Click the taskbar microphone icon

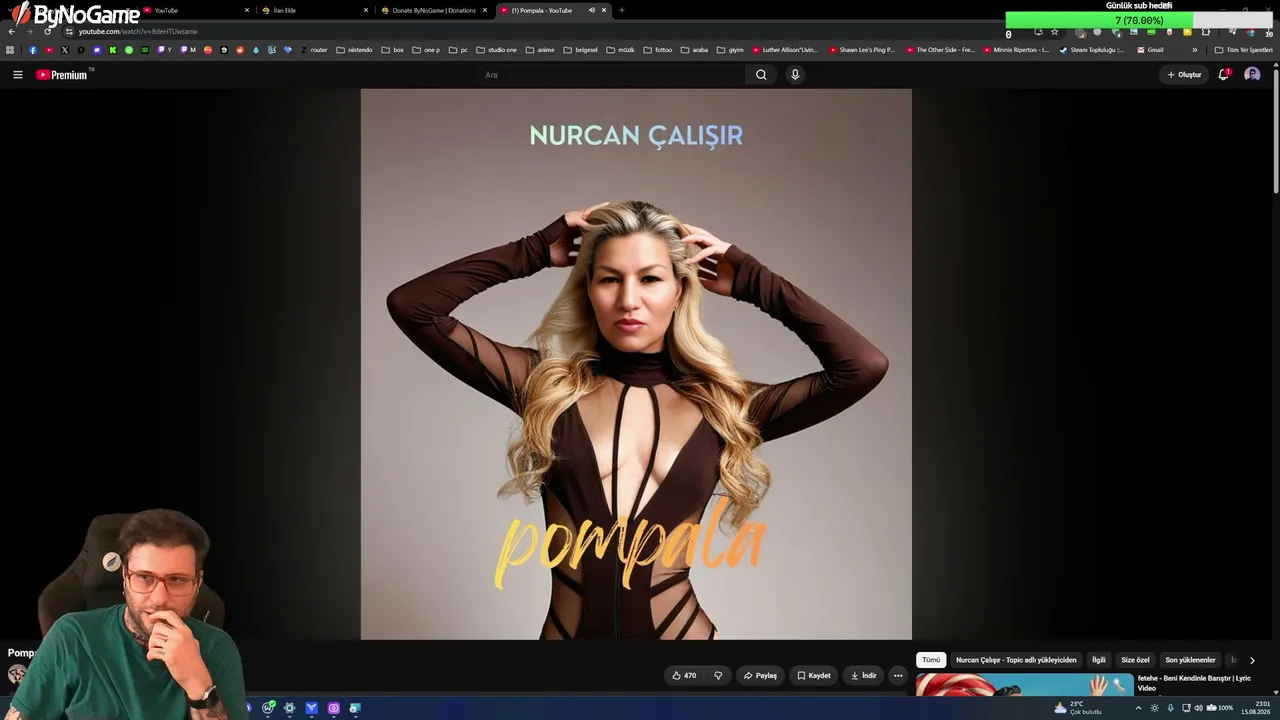(1171, 708)
